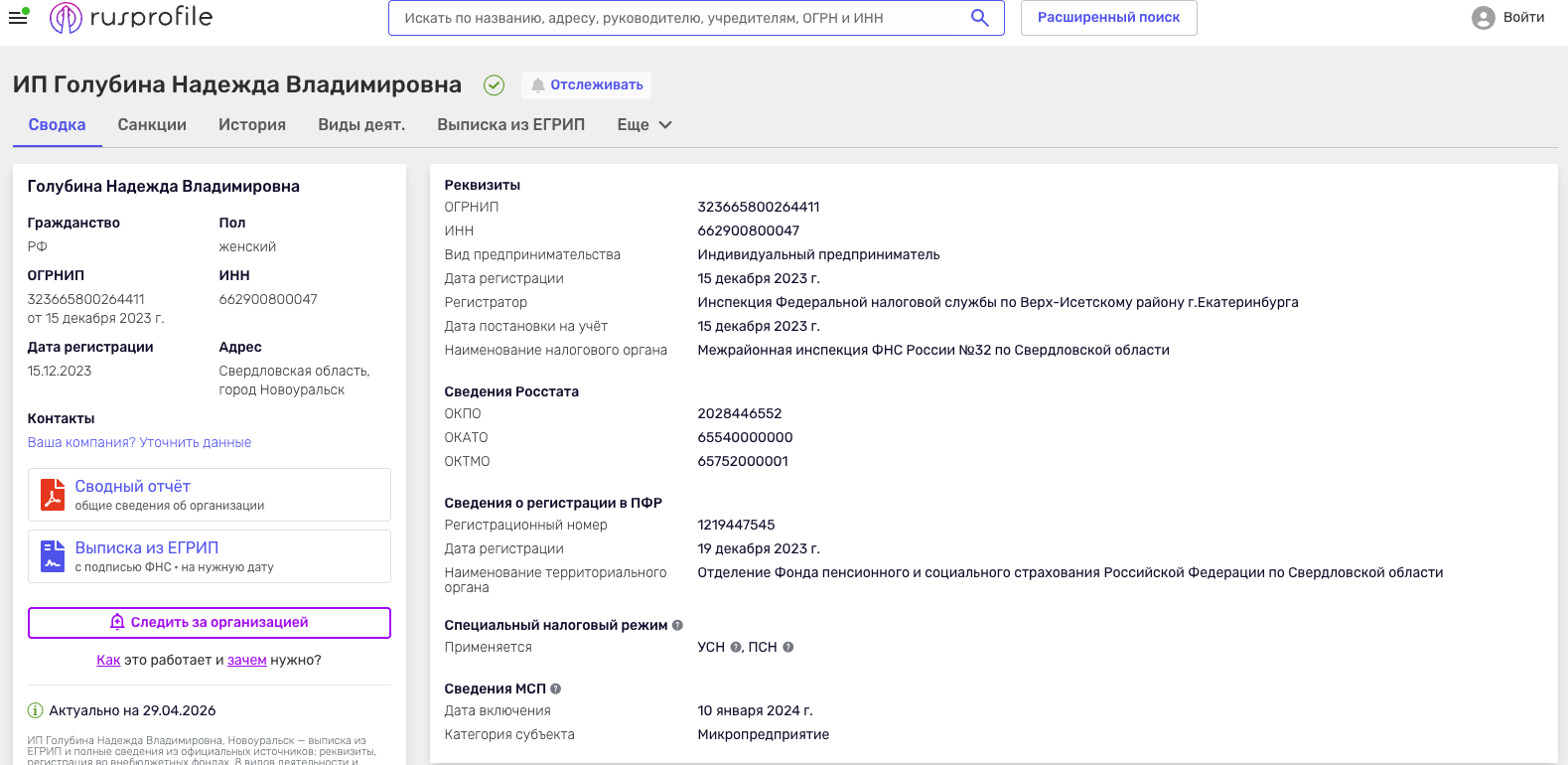Click the Следить за организацией button
Image resolution: width=1568 pixels, height=765 pixels.
pyautogui.click(x=210, y=623)
